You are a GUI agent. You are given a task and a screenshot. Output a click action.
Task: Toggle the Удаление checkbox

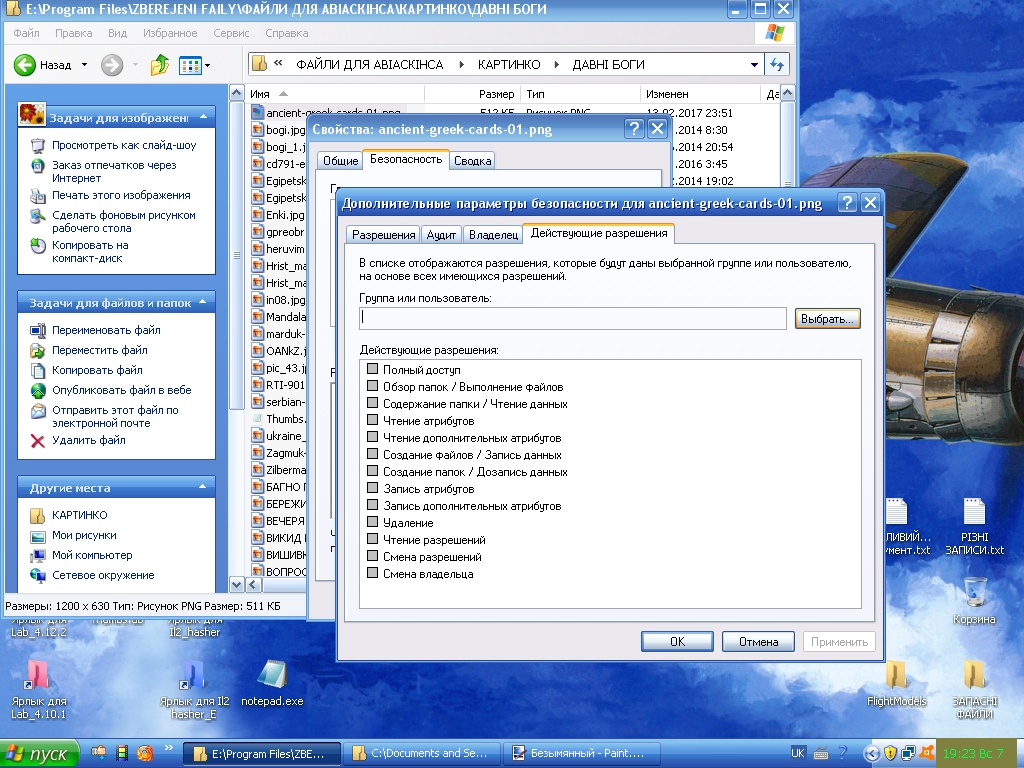click(x=372, y=522)
